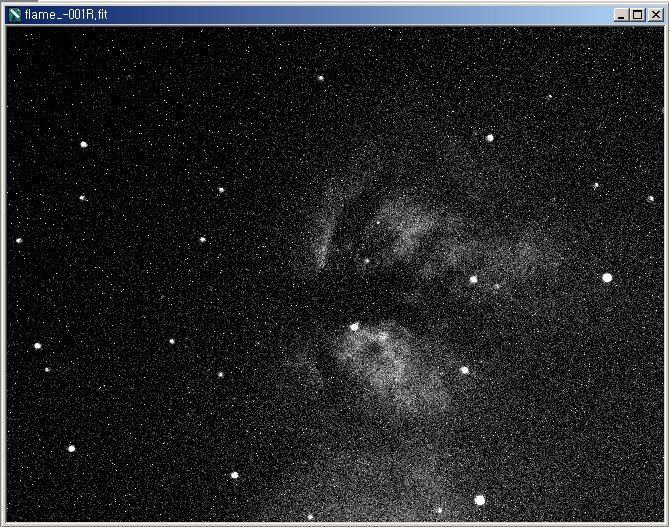Pick the star at the top center of image

[x=321, y=77]
